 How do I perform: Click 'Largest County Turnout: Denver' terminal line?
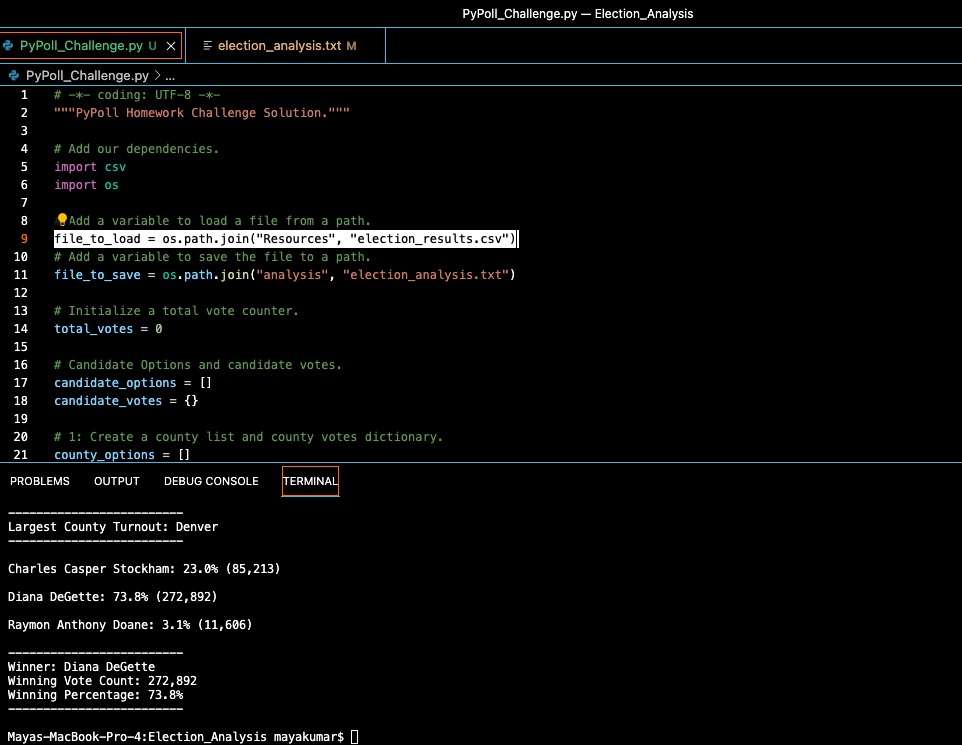pos(113,527)
